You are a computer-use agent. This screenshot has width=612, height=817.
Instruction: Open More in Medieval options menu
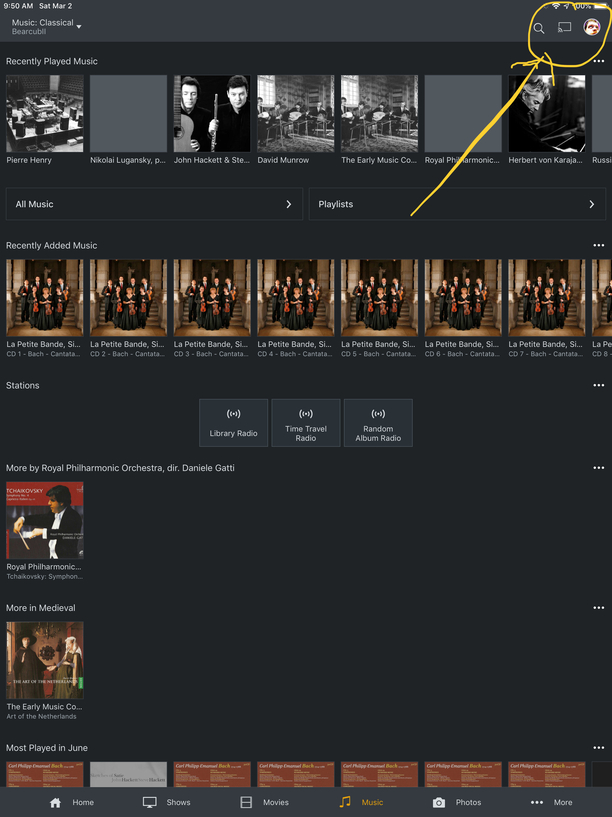coord(599,608)
